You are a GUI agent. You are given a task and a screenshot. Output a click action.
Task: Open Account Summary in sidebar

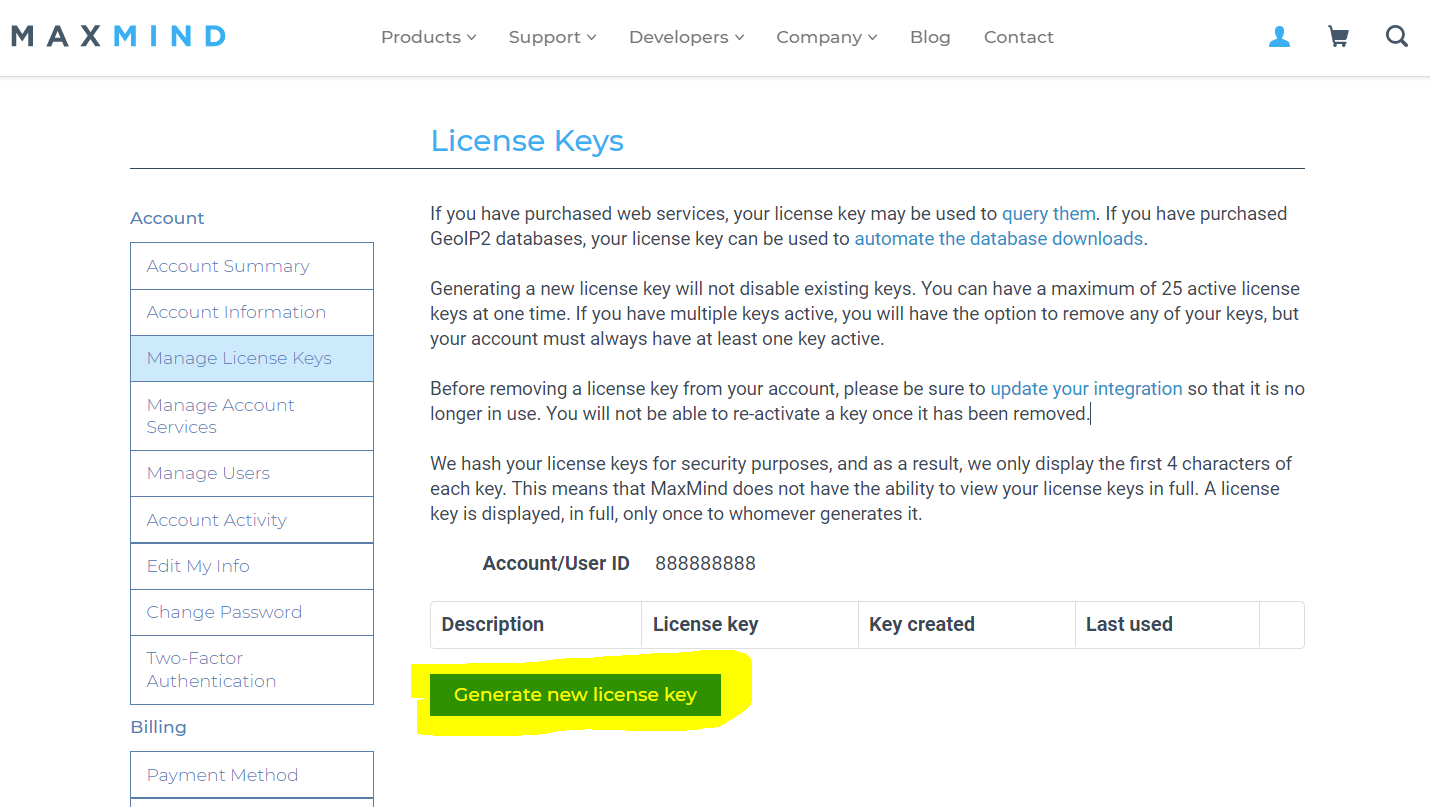252,266
